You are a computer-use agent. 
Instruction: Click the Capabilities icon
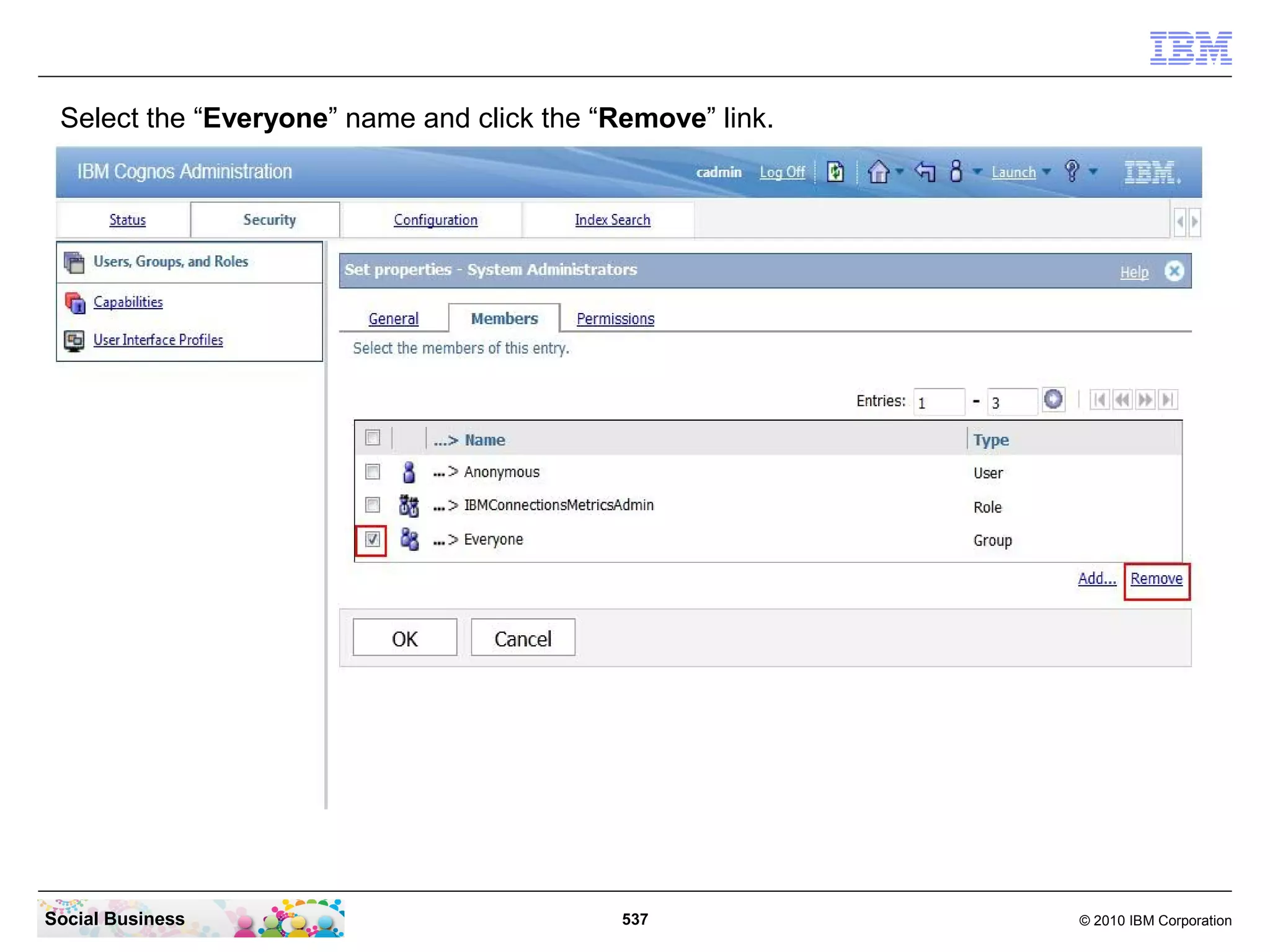pyautogui.click(x=74, y=302)
